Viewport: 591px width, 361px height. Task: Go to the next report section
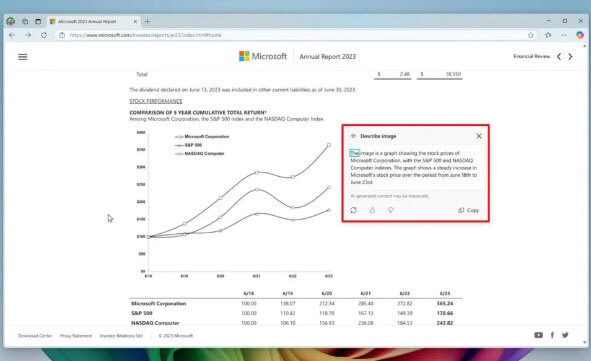(x=570, y=57)
